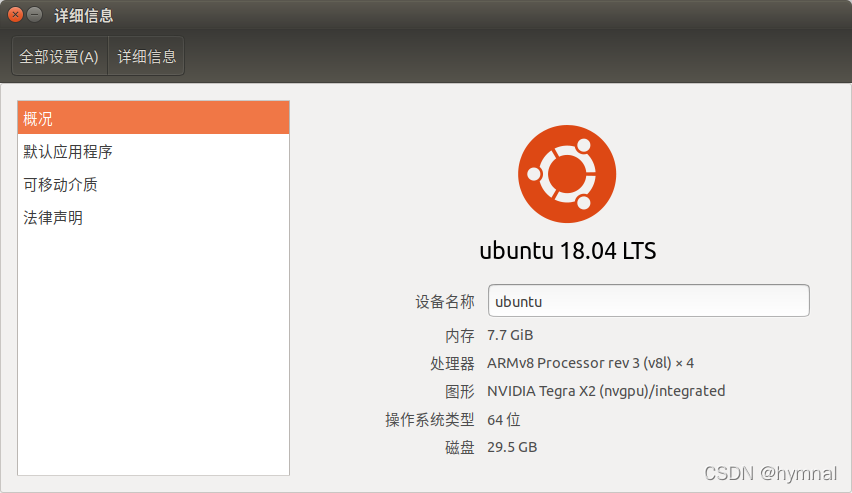Click the 内存 label
The height and width of the screenshot is (493, 852).
[x=460, y=335]
